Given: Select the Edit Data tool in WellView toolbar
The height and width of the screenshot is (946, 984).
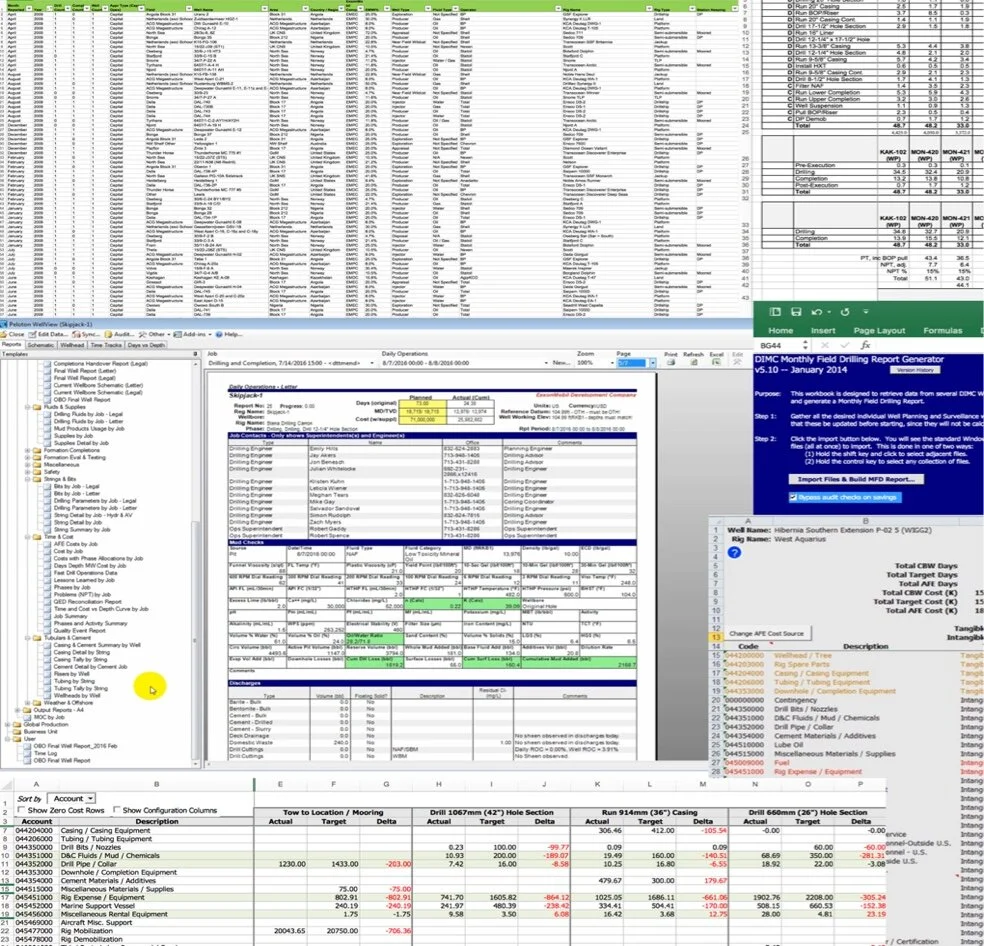Looking at the screenshot, I should tap(45, 333).
